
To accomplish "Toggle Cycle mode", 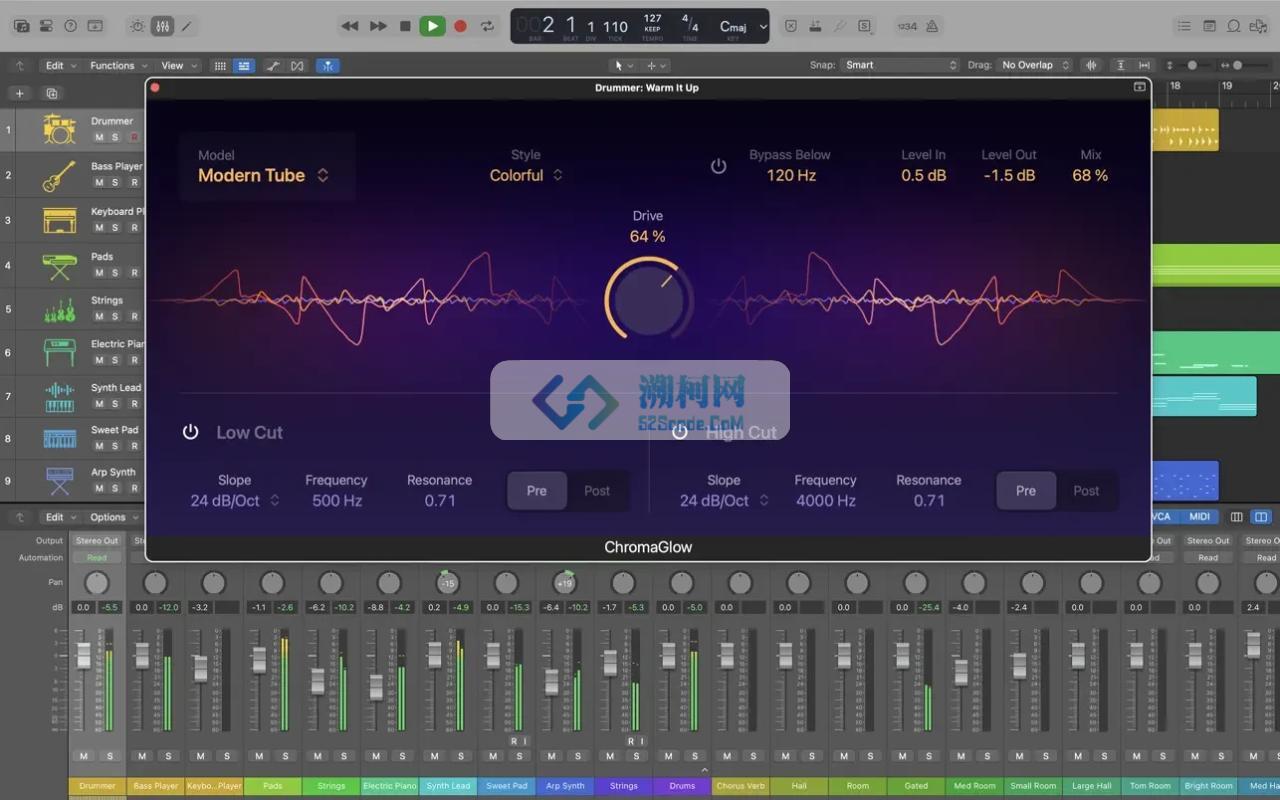I will click(487, 26).
